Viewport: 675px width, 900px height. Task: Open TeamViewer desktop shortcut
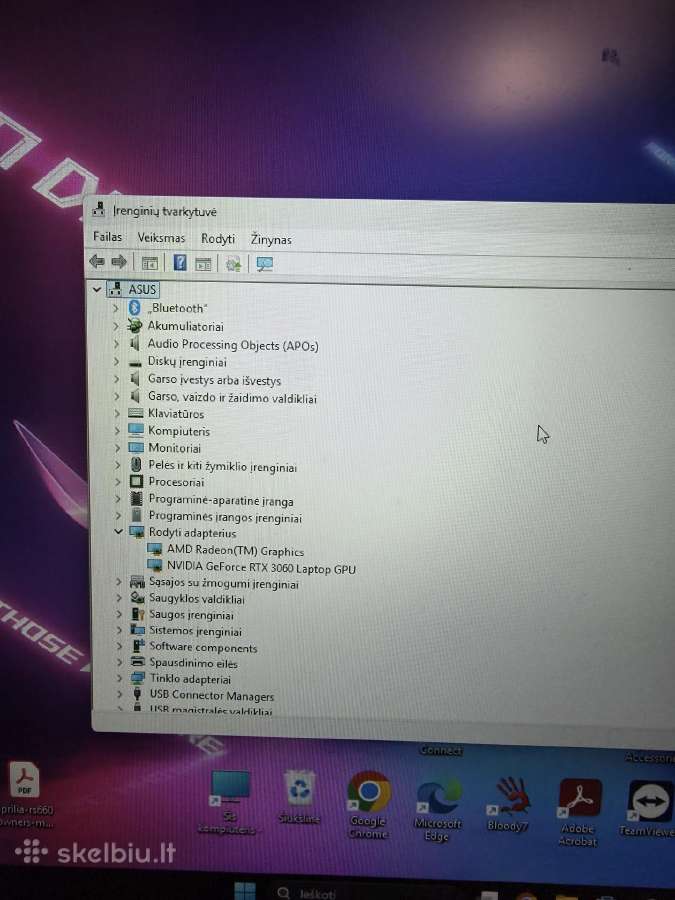tap(647, 808)
